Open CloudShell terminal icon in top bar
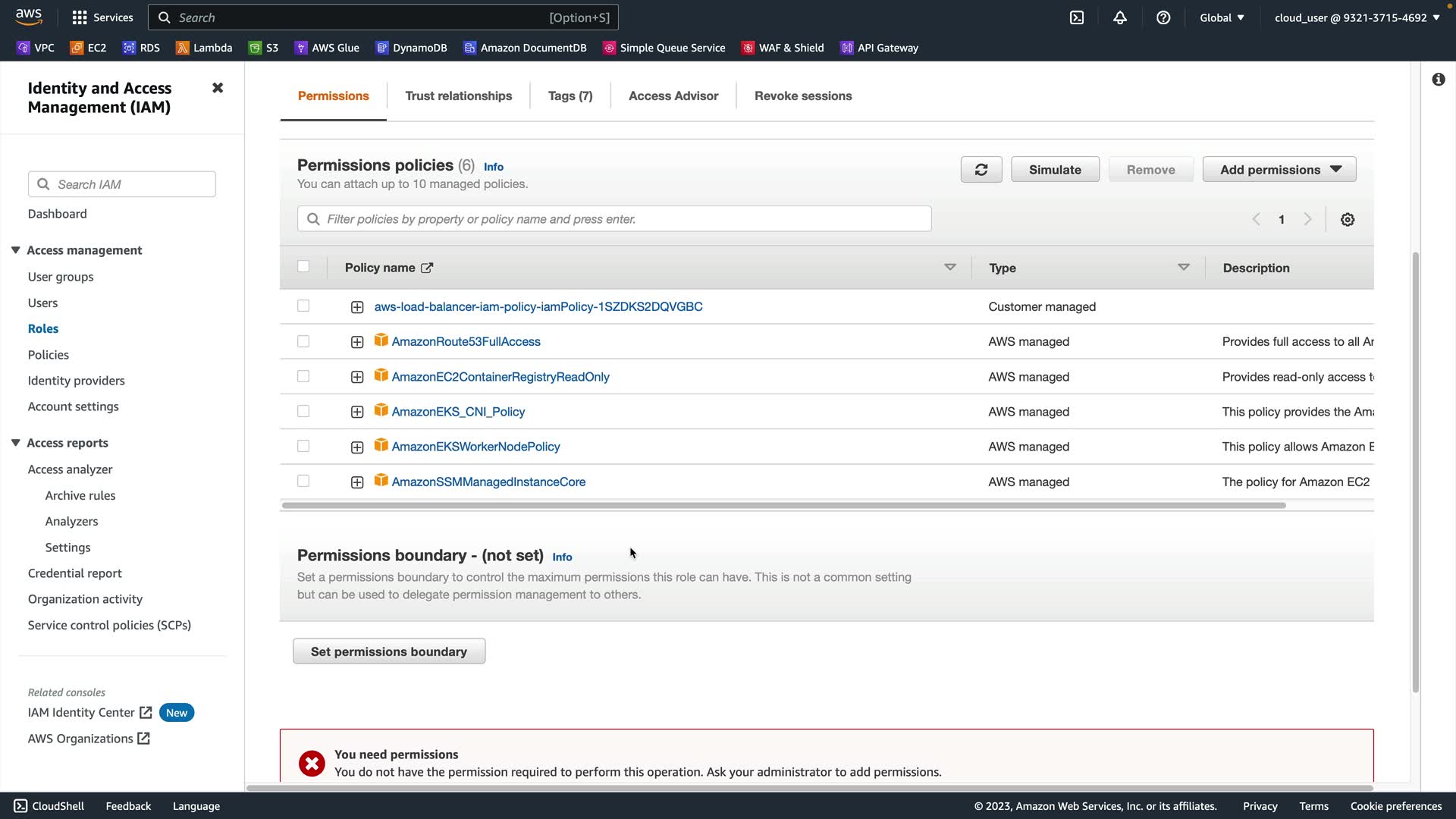 (1077, 17)
